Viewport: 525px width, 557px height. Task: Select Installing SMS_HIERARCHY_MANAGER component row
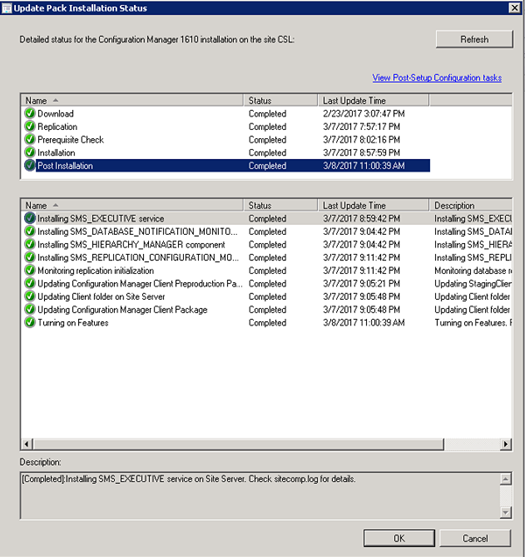pyautogui.click(x=266, y=244)
